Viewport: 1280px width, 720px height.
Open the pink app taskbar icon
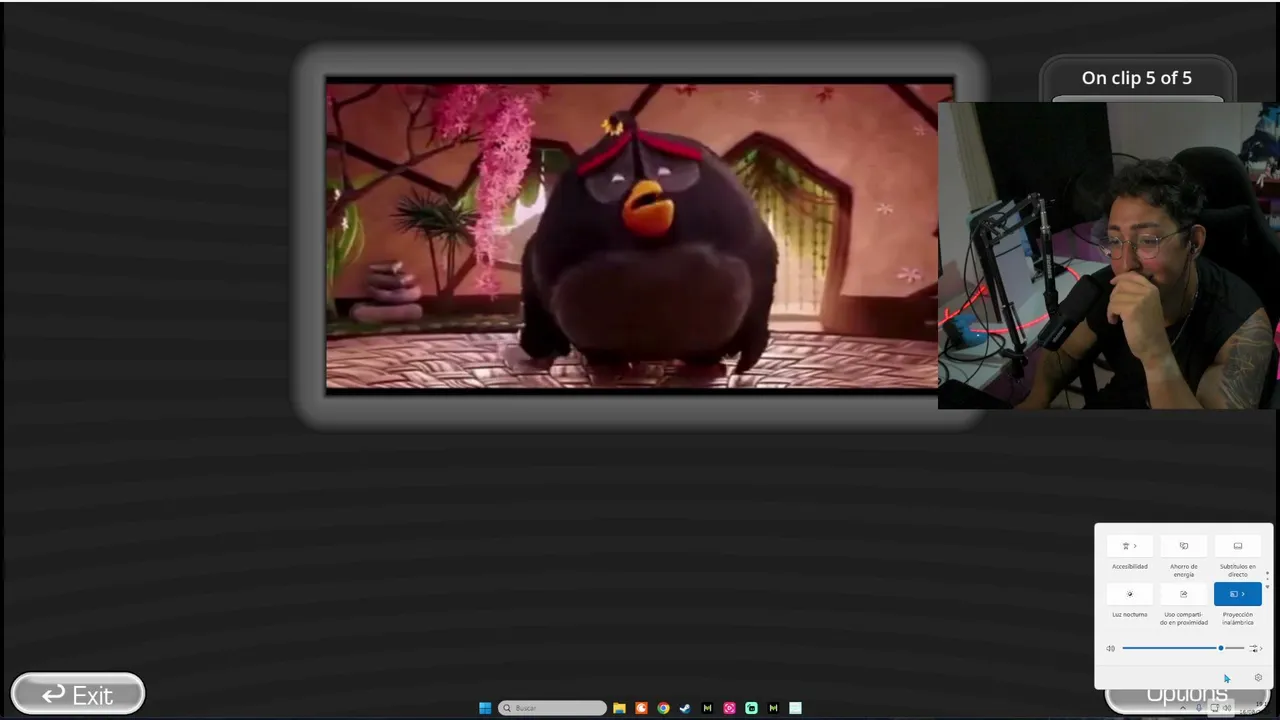729,708
